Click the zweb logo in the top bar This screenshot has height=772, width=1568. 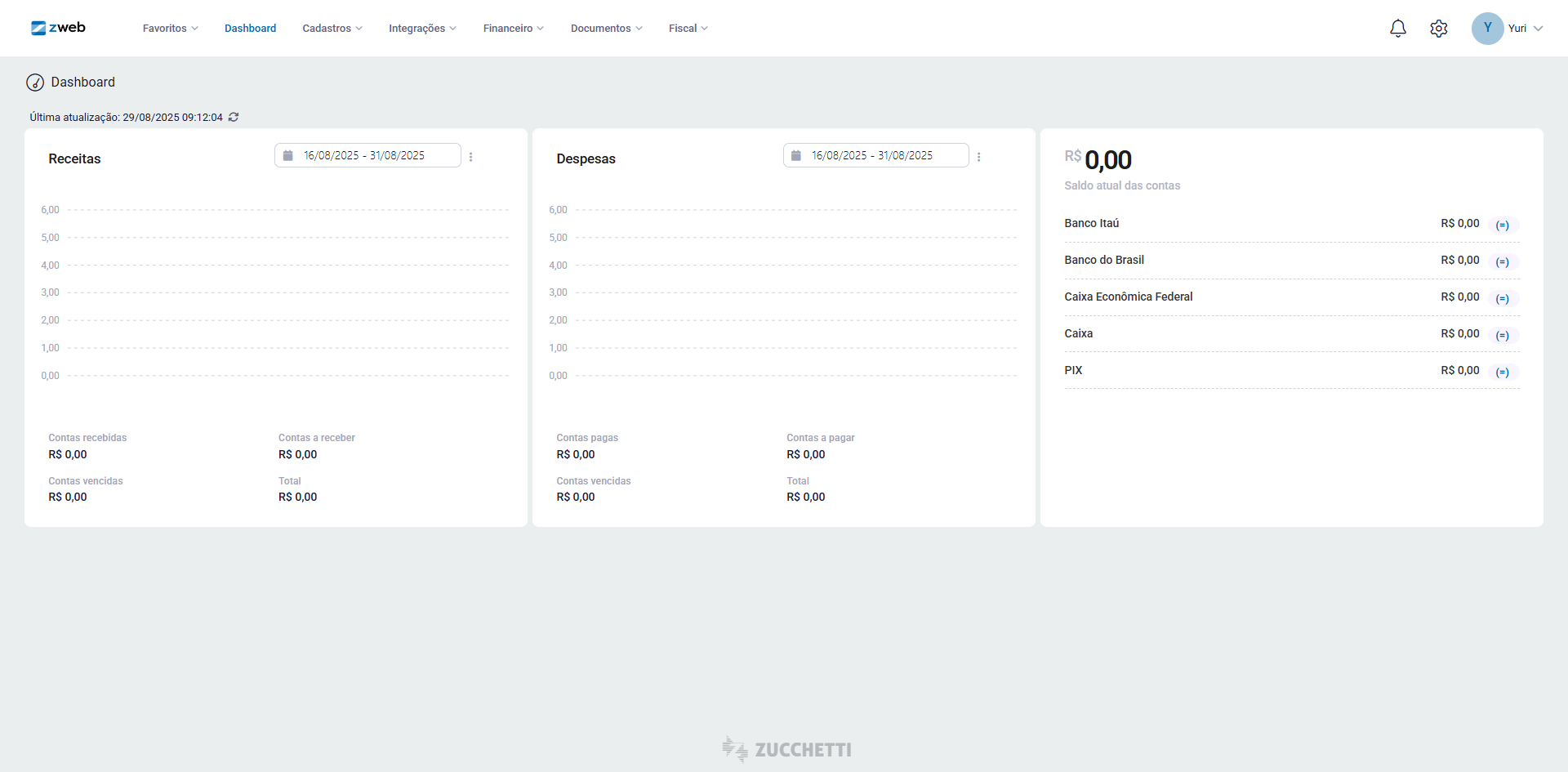pyautogui.click(x=57, y=27)
